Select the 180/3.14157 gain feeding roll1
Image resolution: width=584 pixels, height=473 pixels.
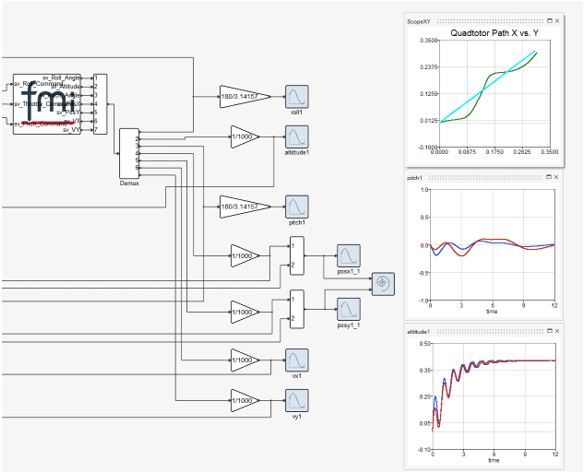point(245,96)
